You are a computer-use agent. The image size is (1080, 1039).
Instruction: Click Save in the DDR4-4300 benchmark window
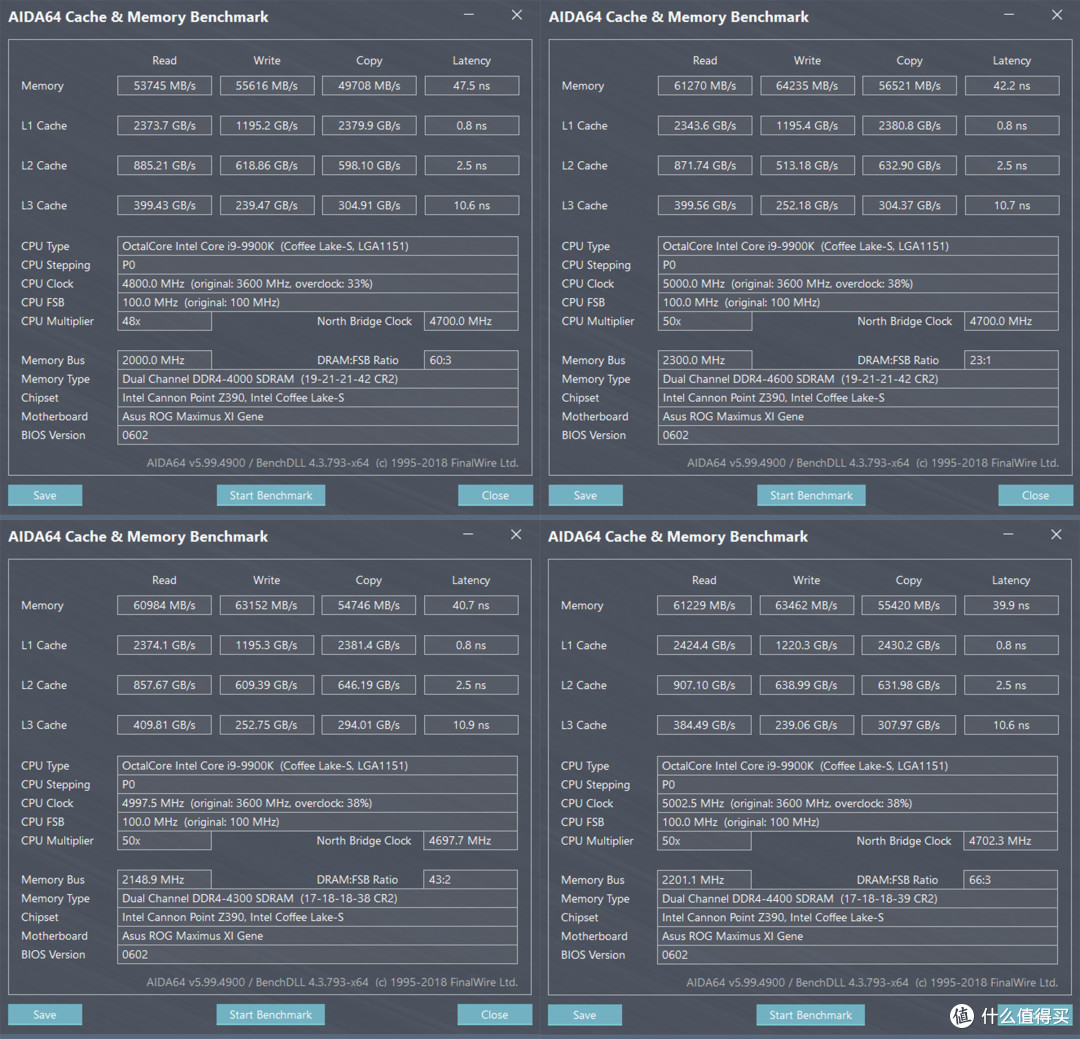coord(45,1015)
